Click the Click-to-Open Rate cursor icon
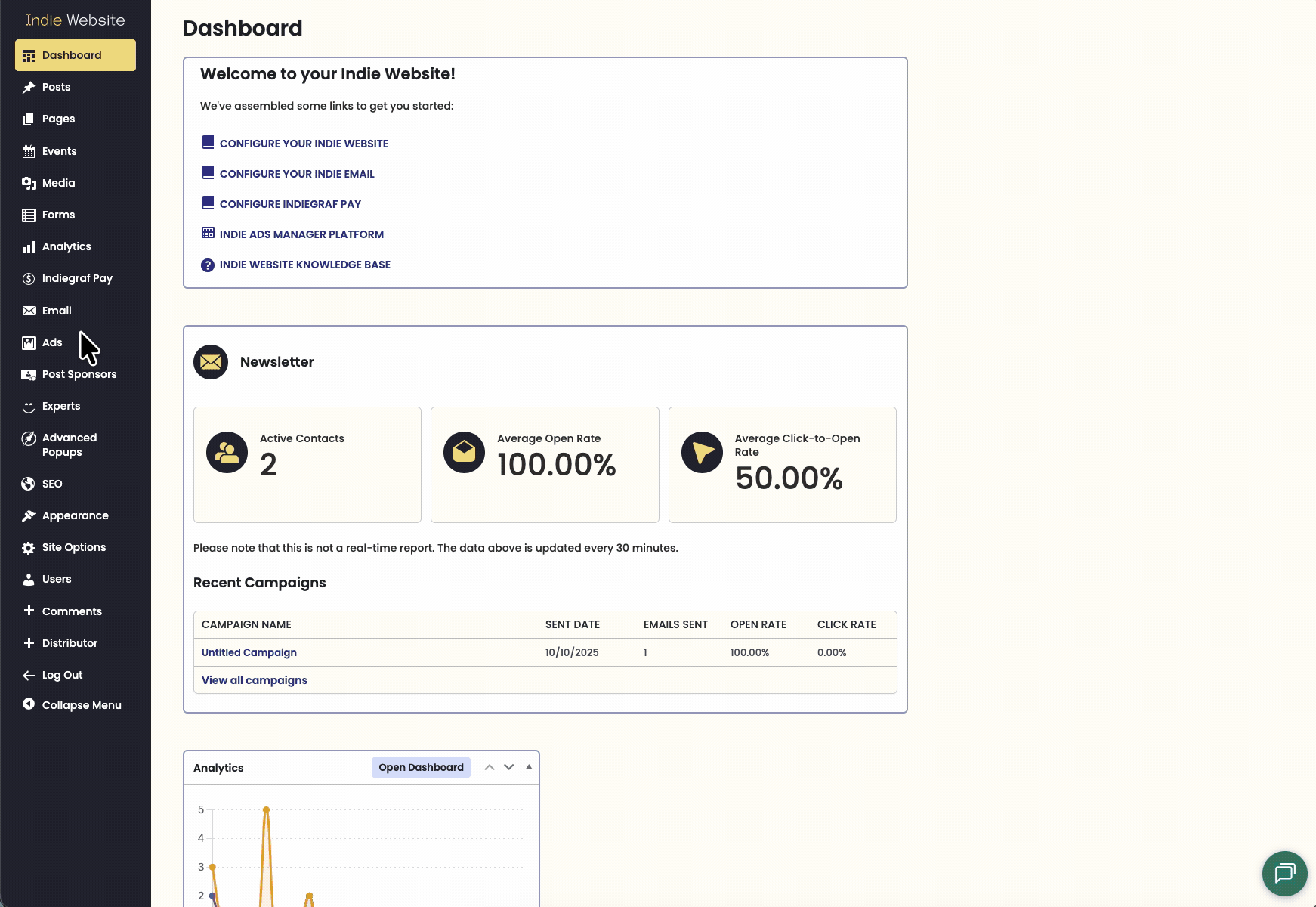 [702, 452]
